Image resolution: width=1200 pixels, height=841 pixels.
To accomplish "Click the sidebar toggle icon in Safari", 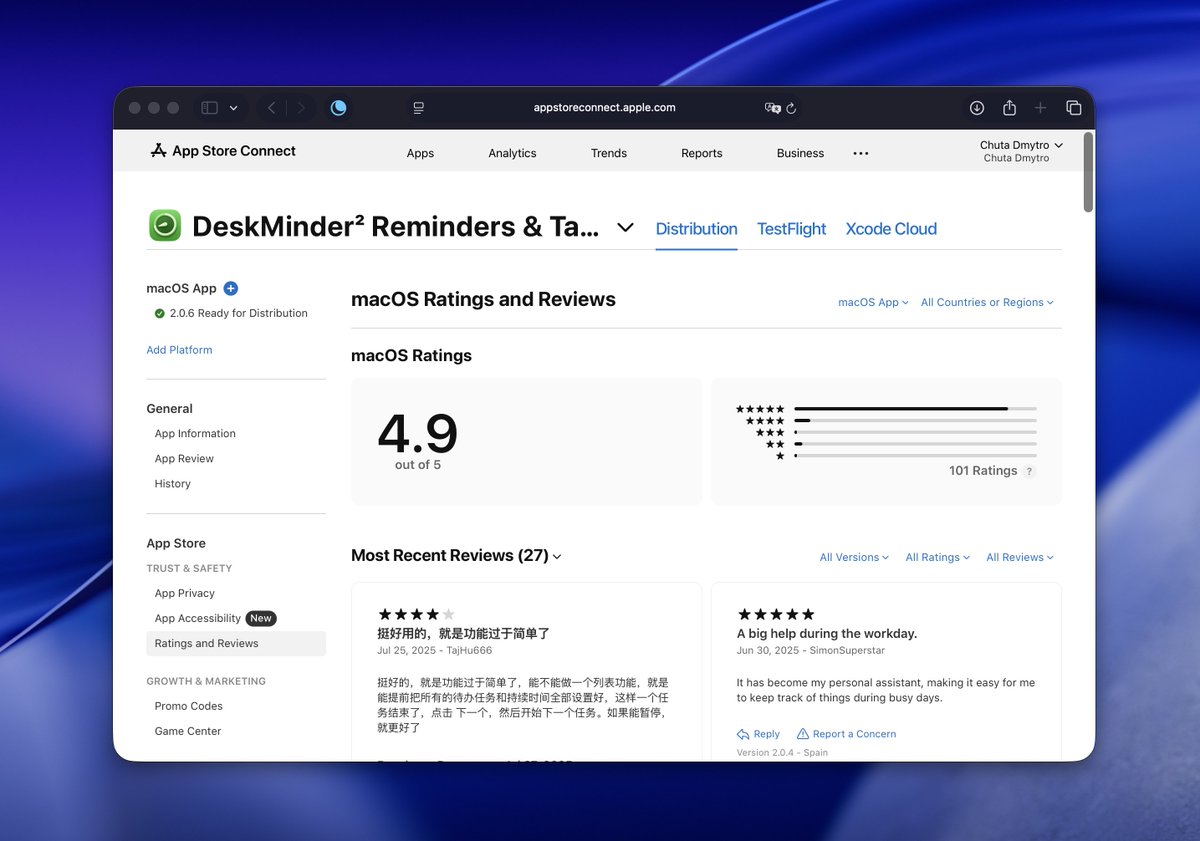I will pyautogui.click(x=208, y=107).
